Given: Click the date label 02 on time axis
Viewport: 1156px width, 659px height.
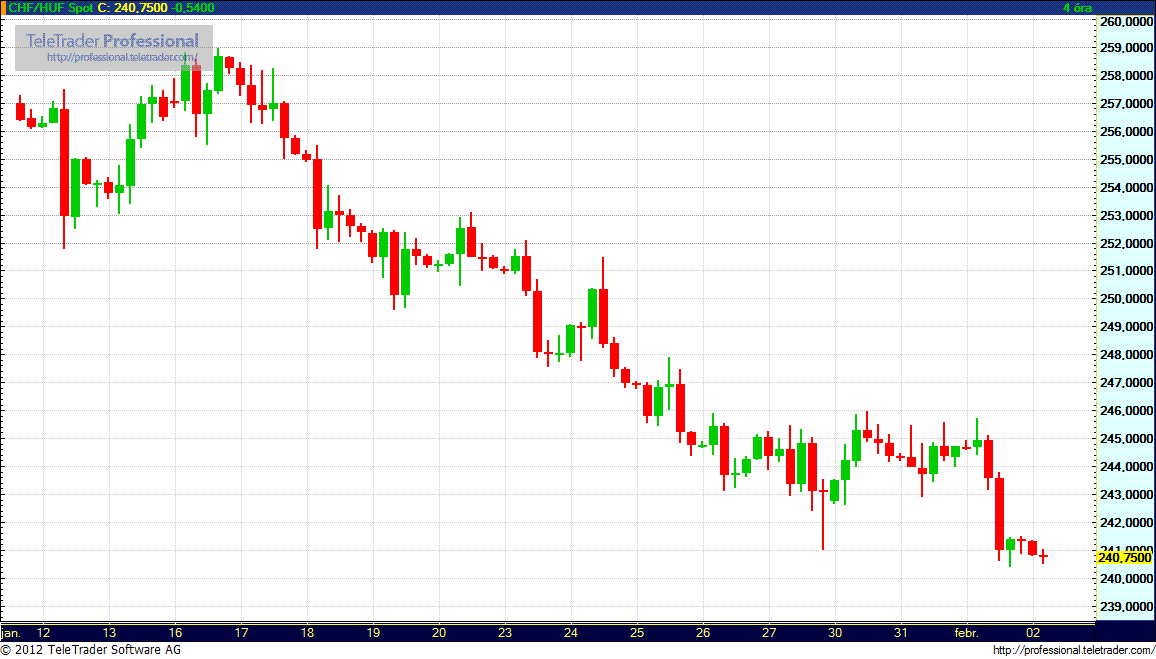Looking at the screenshot, I should (1033, 633).
